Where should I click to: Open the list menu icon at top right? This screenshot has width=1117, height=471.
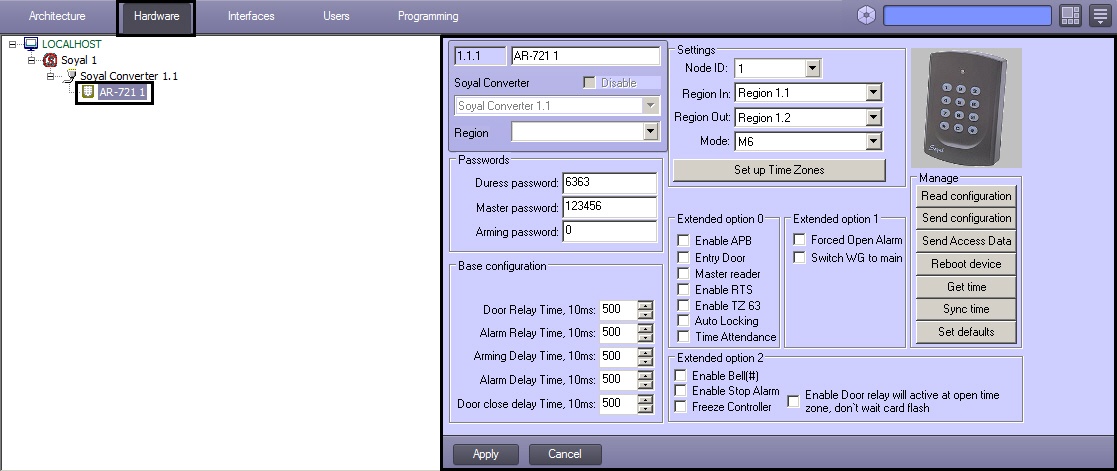pos(1100,15)
